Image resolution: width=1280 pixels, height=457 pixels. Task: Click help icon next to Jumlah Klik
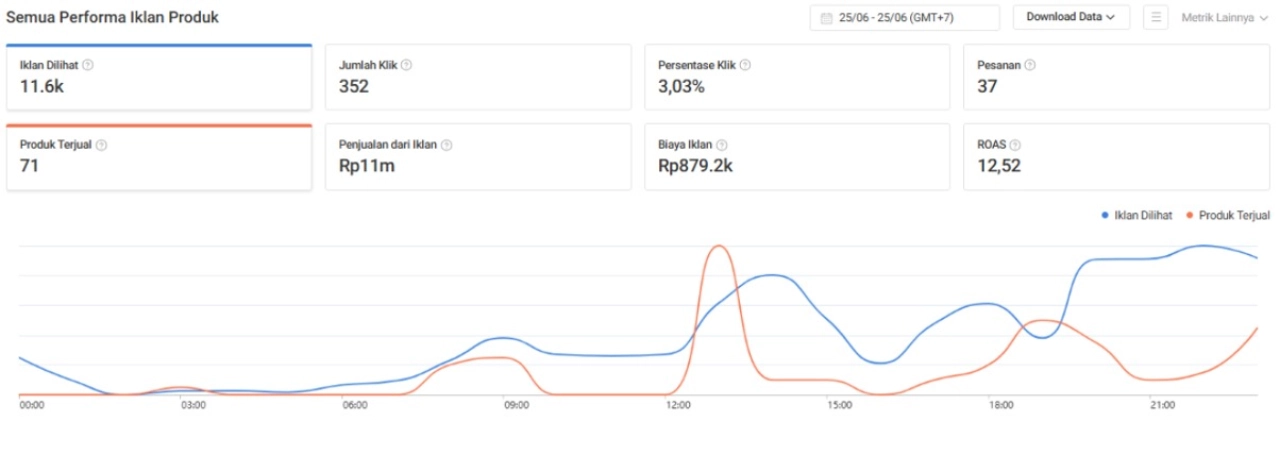[406, 65]
